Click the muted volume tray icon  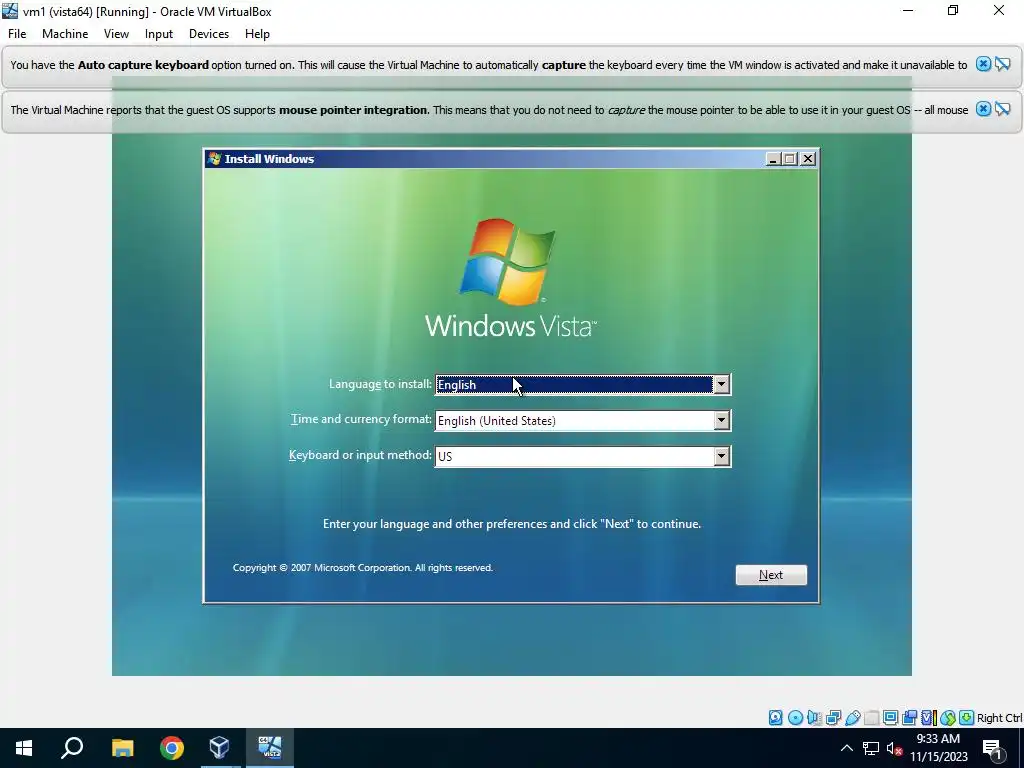tap(895, 749)
